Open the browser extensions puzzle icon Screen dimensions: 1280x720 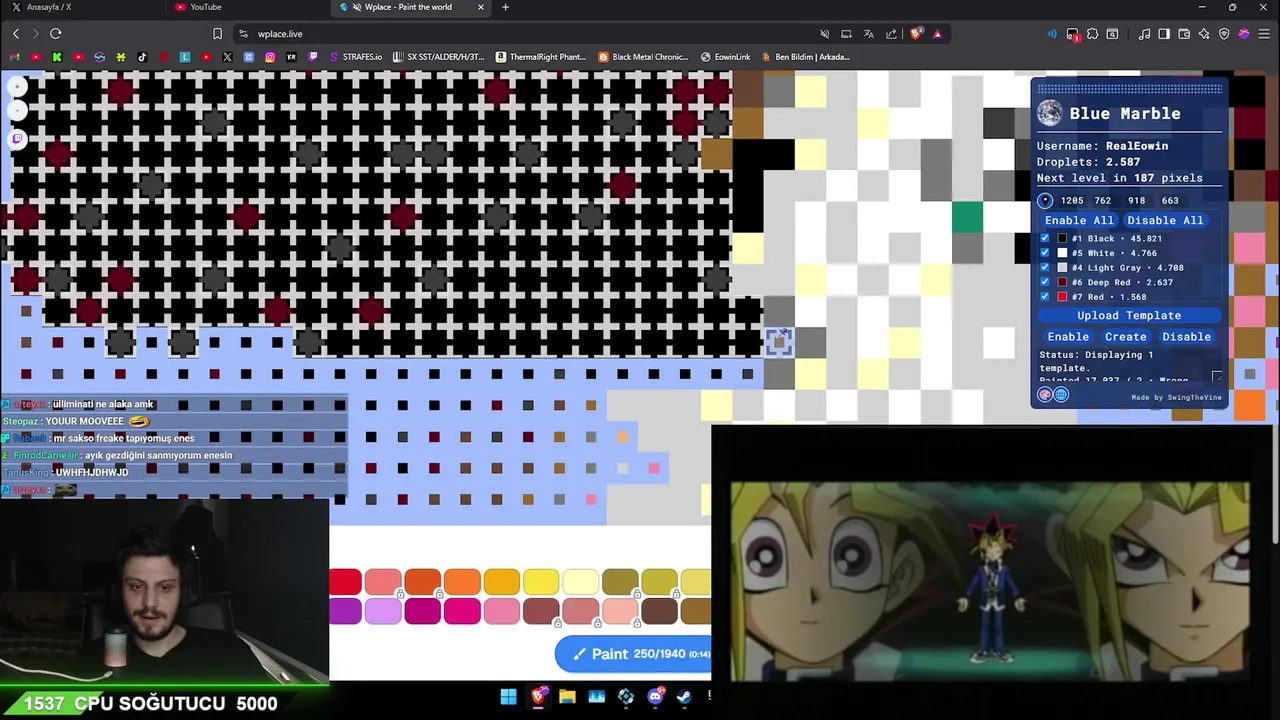pos(1093,34)
